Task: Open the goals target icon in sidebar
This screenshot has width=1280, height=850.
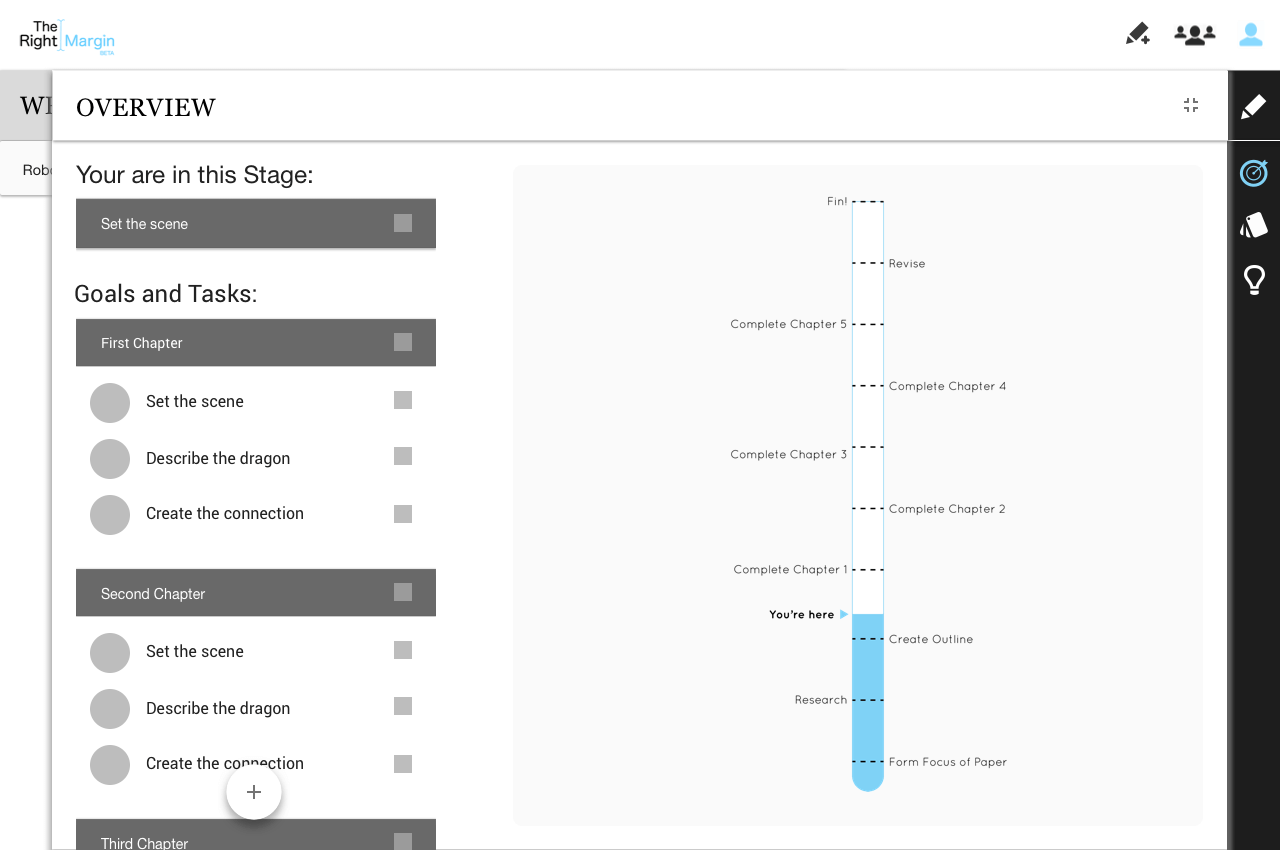Action: click(x=1253, y=173)
